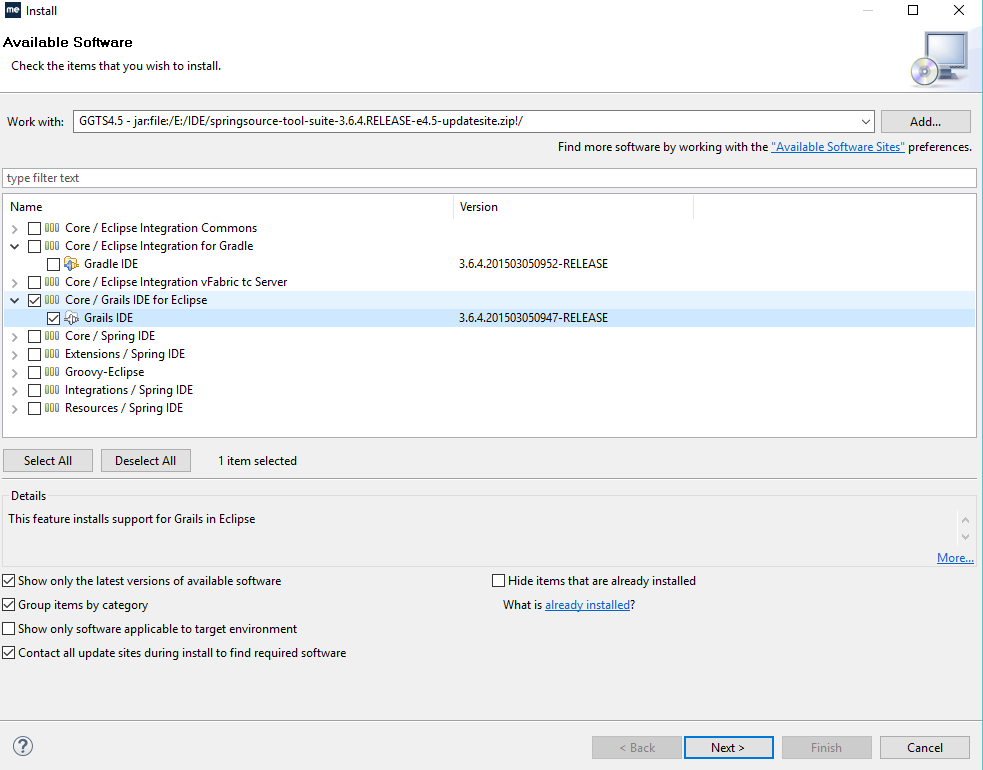
Task: Open the Work with dropdown arrow
Action: pyautogui.click(x=865, y=122)
